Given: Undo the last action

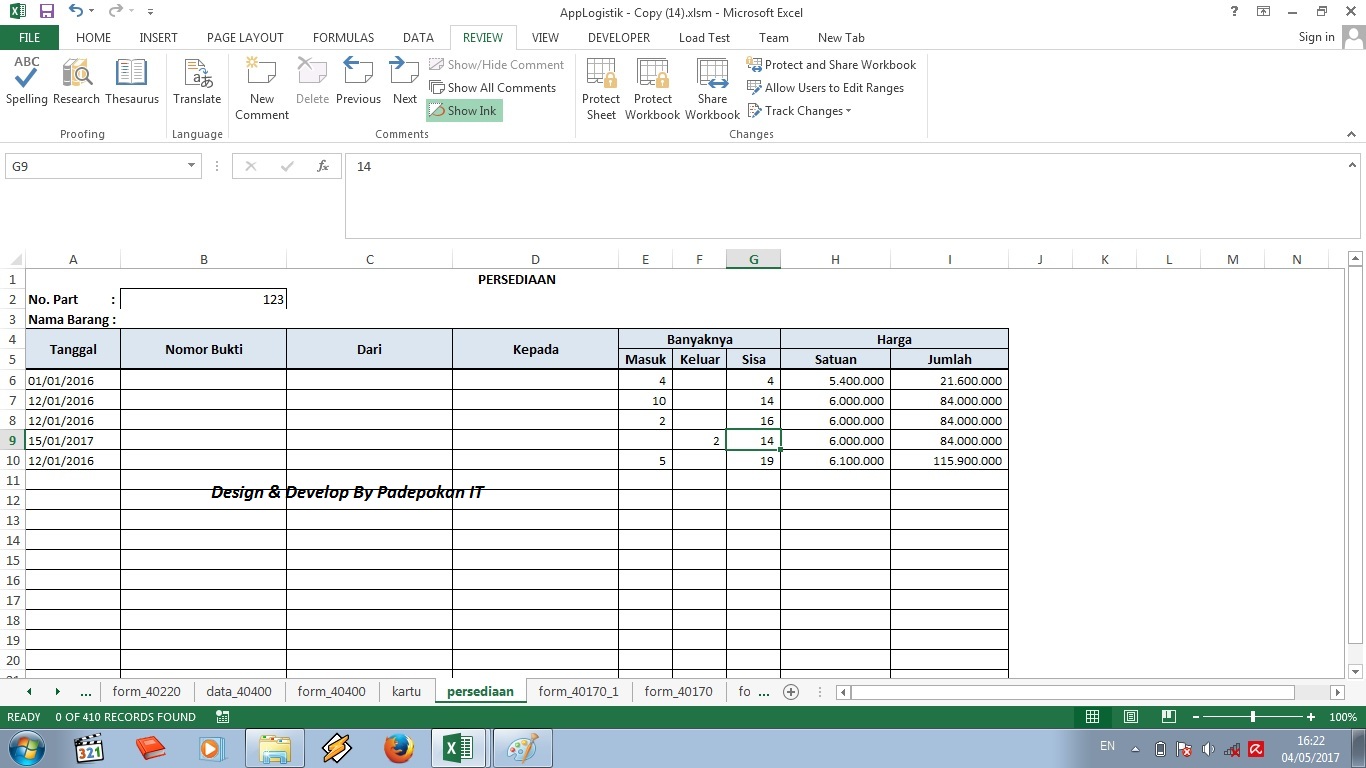Looking at the screenshot, I should coord(76,12).
